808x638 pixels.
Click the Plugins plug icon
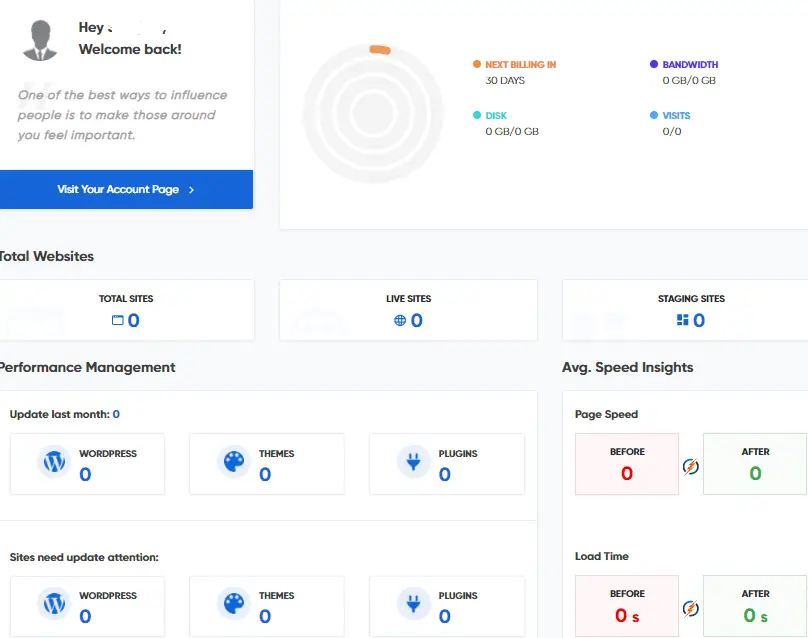(x=413, y=462)
